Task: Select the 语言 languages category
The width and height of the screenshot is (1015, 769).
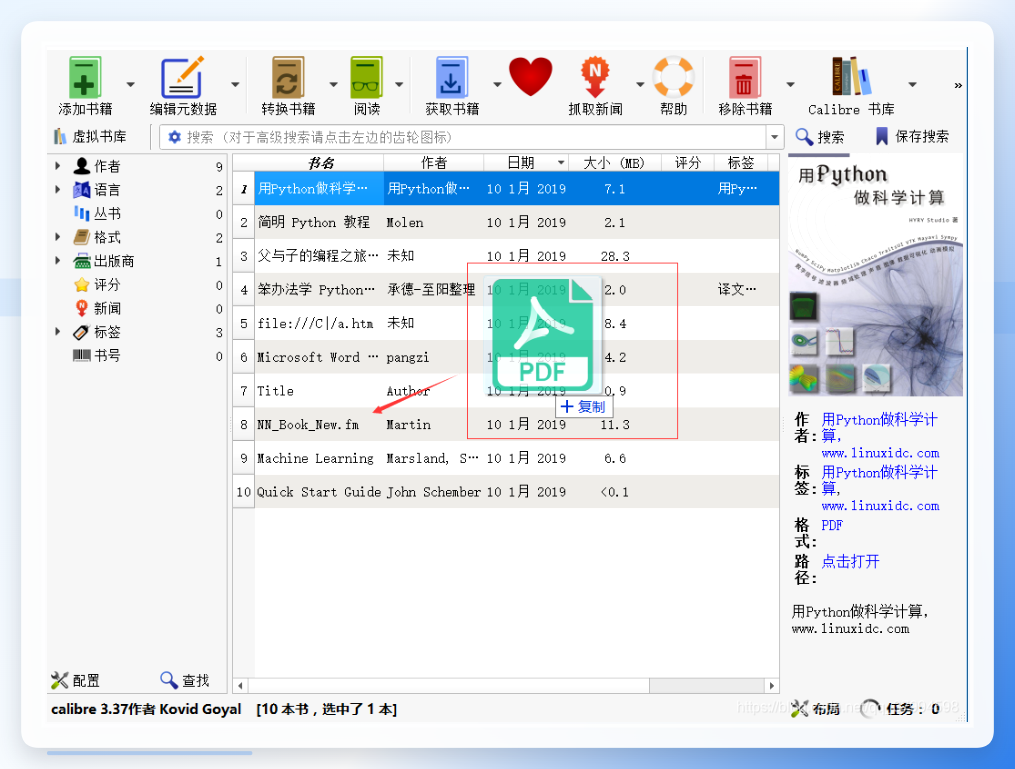Action: 107,190
